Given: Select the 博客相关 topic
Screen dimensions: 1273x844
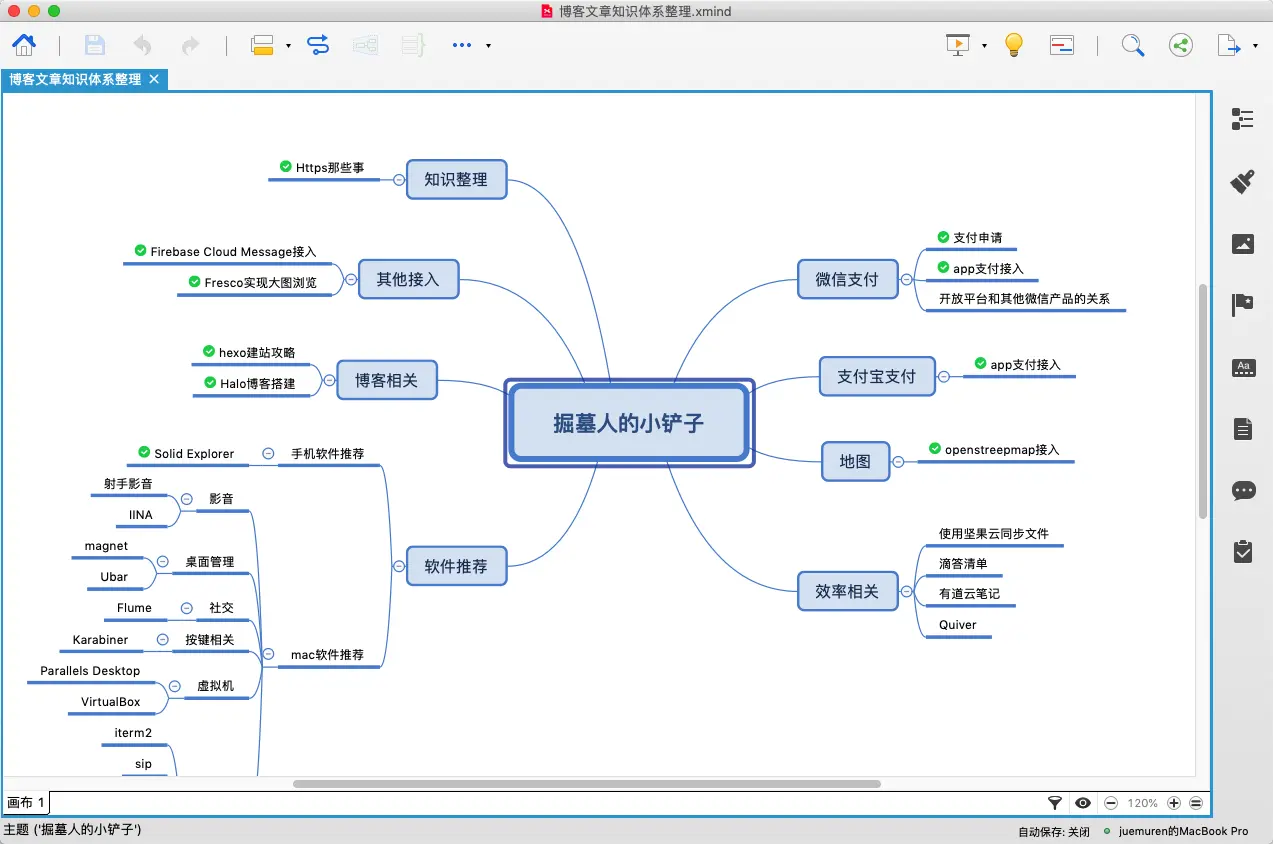Looking at the screenshot, I should pyautogui.click(x=386, y=380).
